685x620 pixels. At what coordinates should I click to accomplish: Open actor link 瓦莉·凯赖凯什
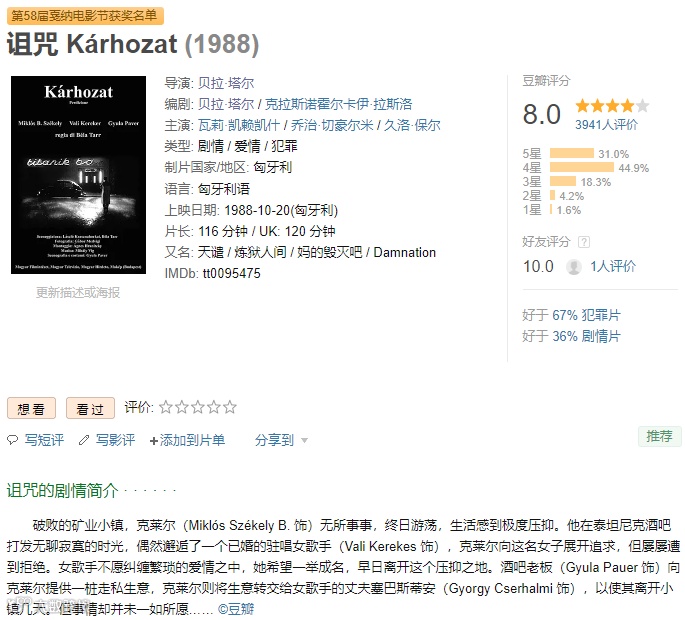coord(239,125)
